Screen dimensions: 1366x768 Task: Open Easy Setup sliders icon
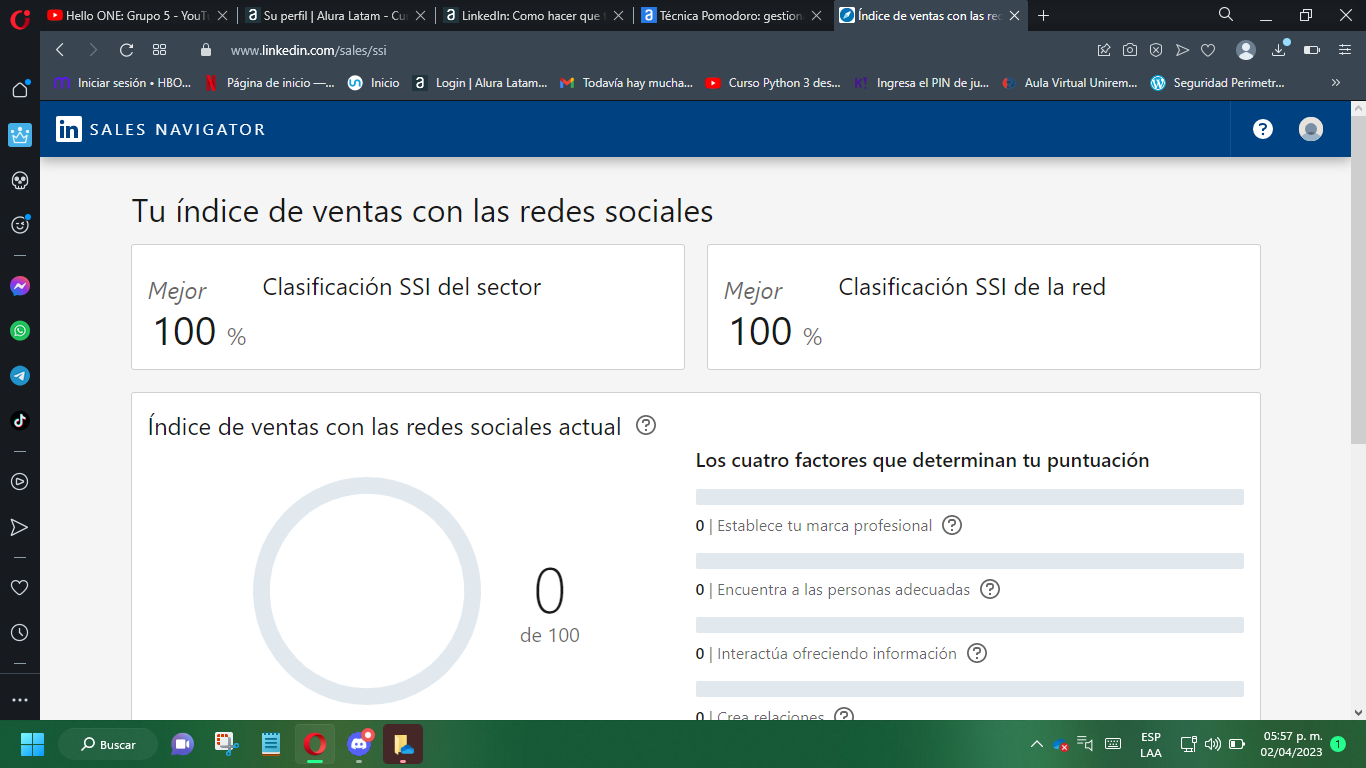pos(1345,50)
